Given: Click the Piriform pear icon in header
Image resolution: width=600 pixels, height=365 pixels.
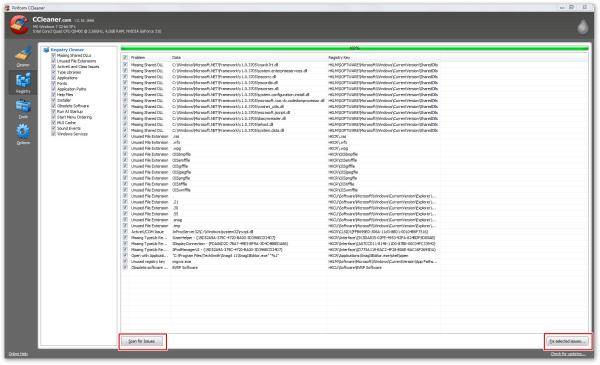Looking at the screenshot, I should 583,27.
